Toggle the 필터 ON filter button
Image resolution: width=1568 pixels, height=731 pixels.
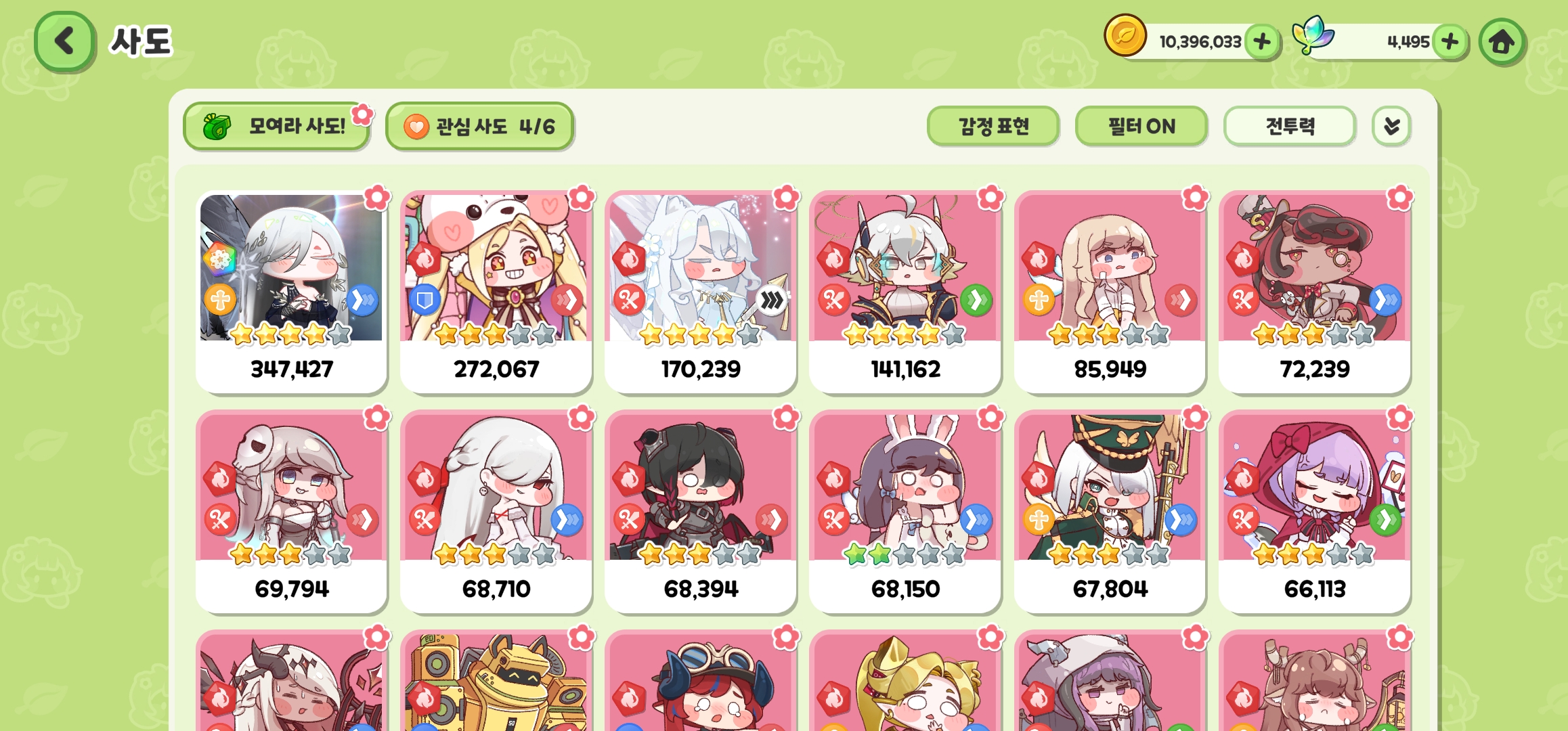click(1141, 126)
